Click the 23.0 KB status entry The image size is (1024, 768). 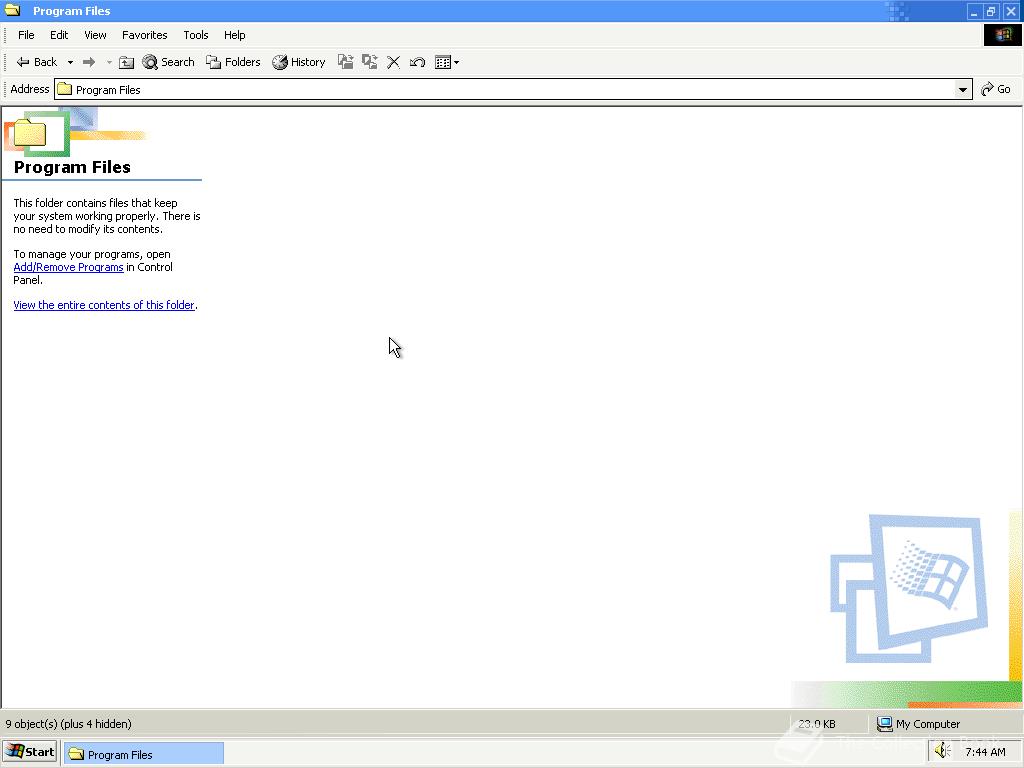tap(816, 724)
